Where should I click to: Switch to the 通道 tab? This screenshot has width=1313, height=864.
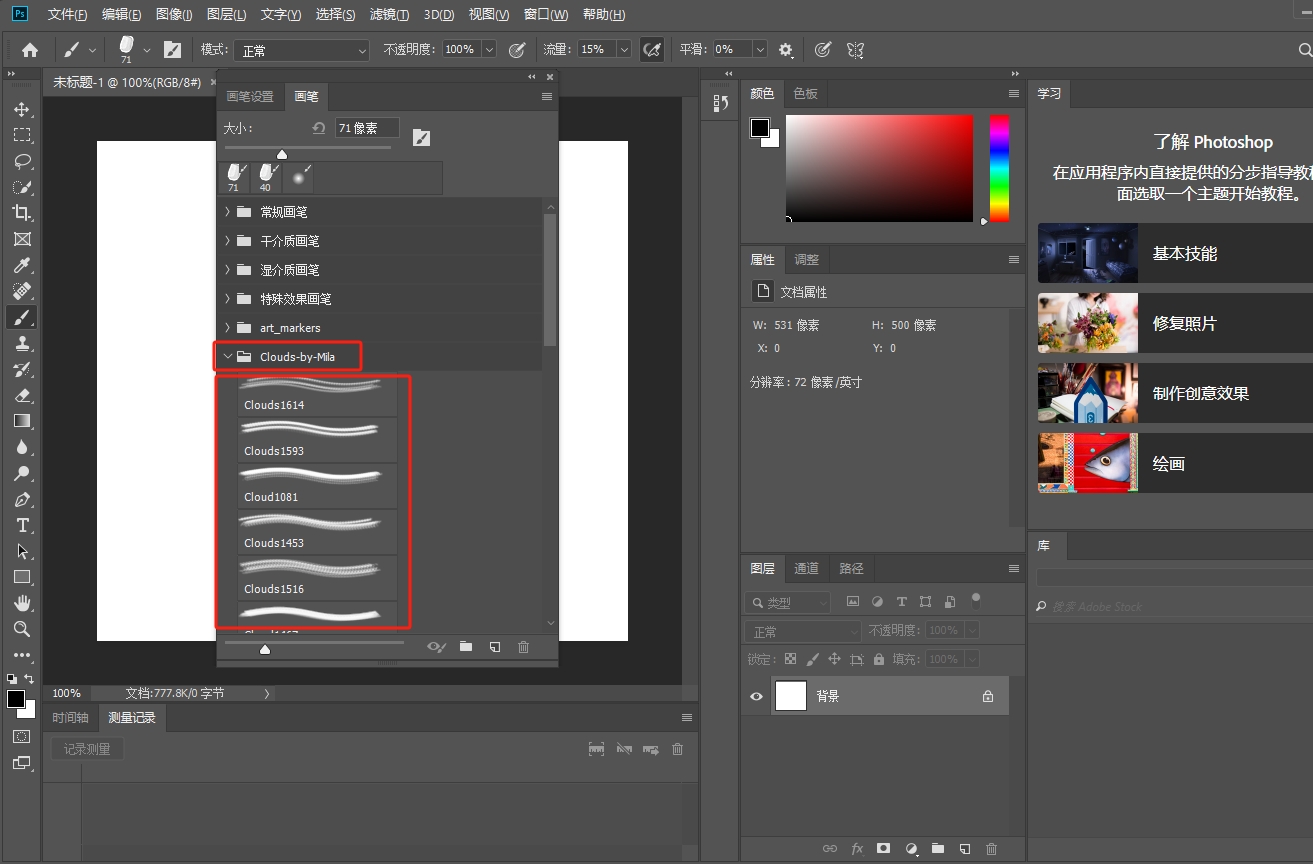(x=806, y=568)
